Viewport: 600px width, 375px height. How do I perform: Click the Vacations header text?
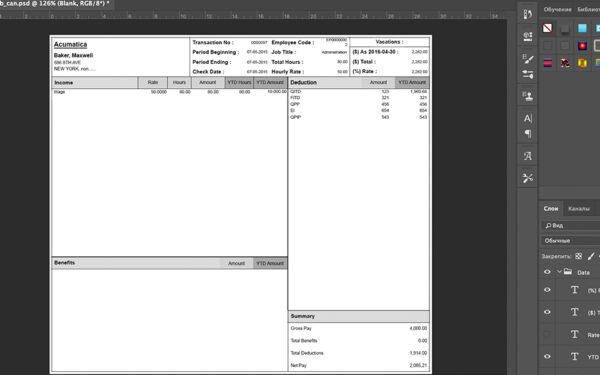tap(389, 42)
